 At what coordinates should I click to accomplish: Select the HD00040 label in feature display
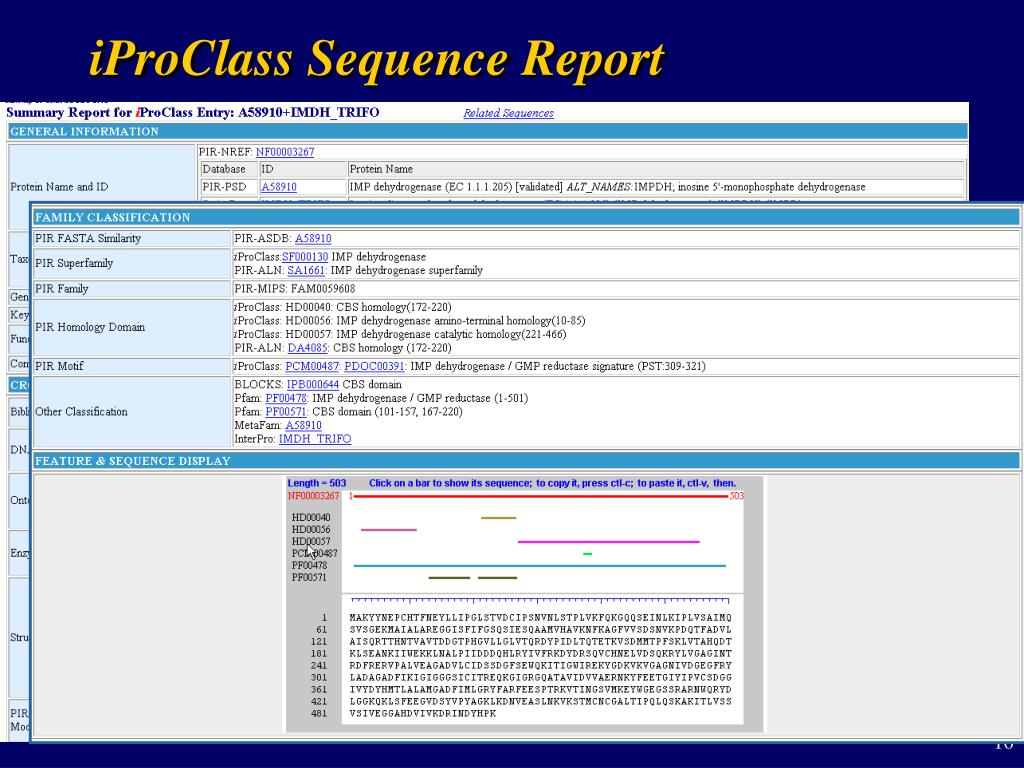click(x=311, y=517)
